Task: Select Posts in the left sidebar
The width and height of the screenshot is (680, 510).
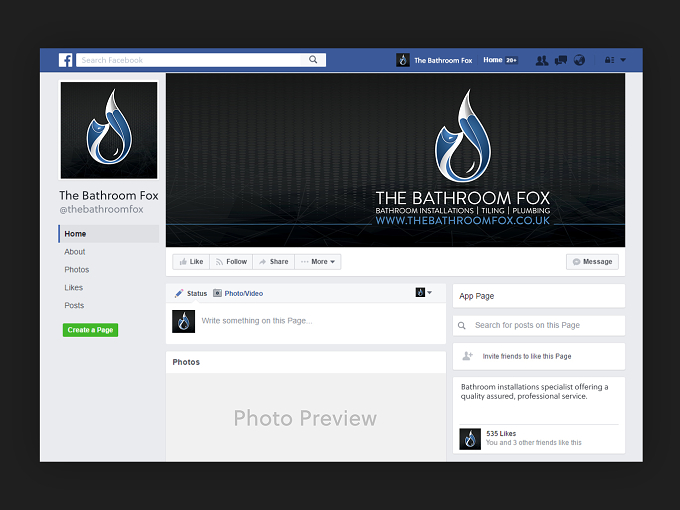Action: 74,305
